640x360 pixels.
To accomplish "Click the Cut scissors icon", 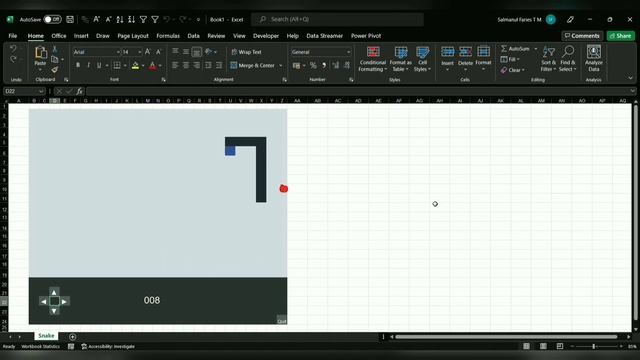I will point(55,49).
